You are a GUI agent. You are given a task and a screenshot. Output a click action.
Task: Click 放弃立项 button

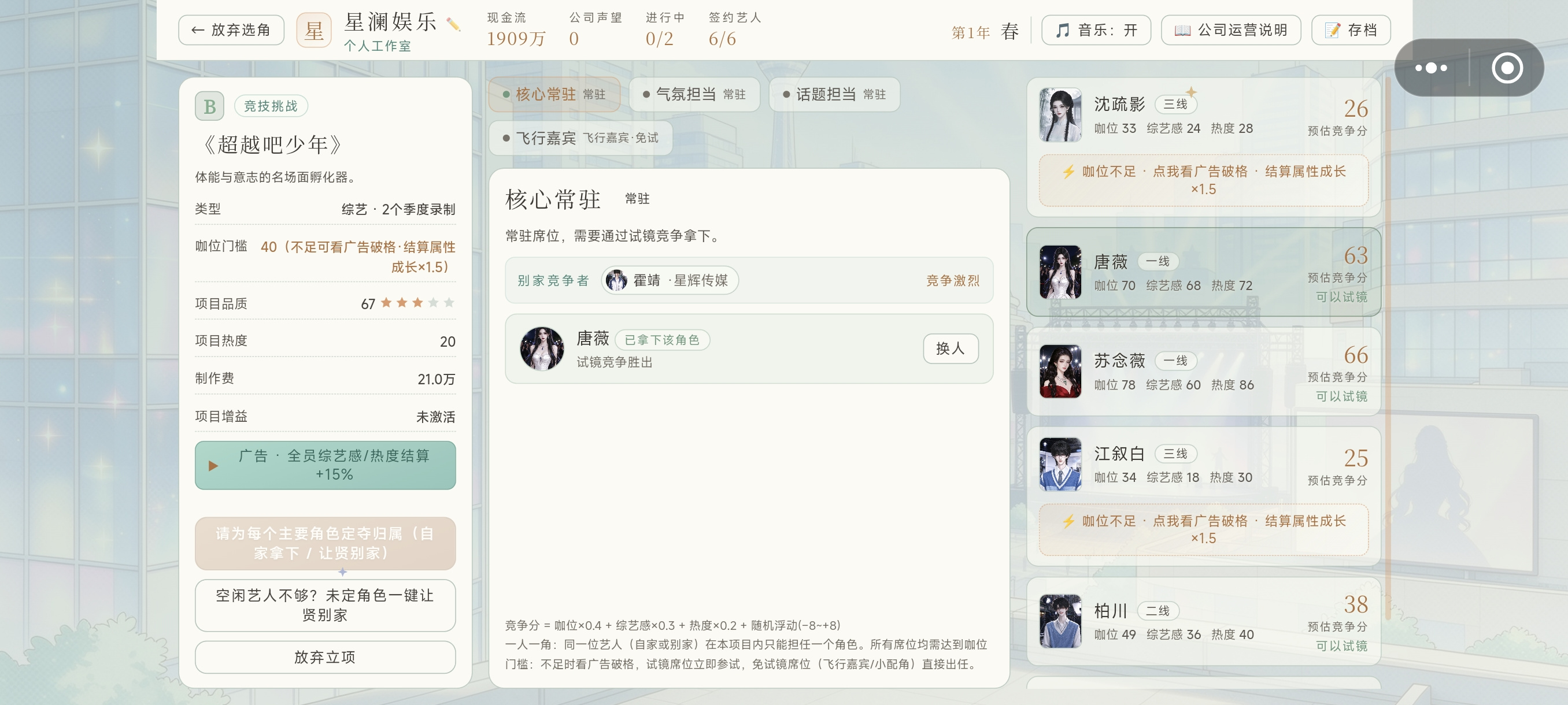click(x=325, y=657)
